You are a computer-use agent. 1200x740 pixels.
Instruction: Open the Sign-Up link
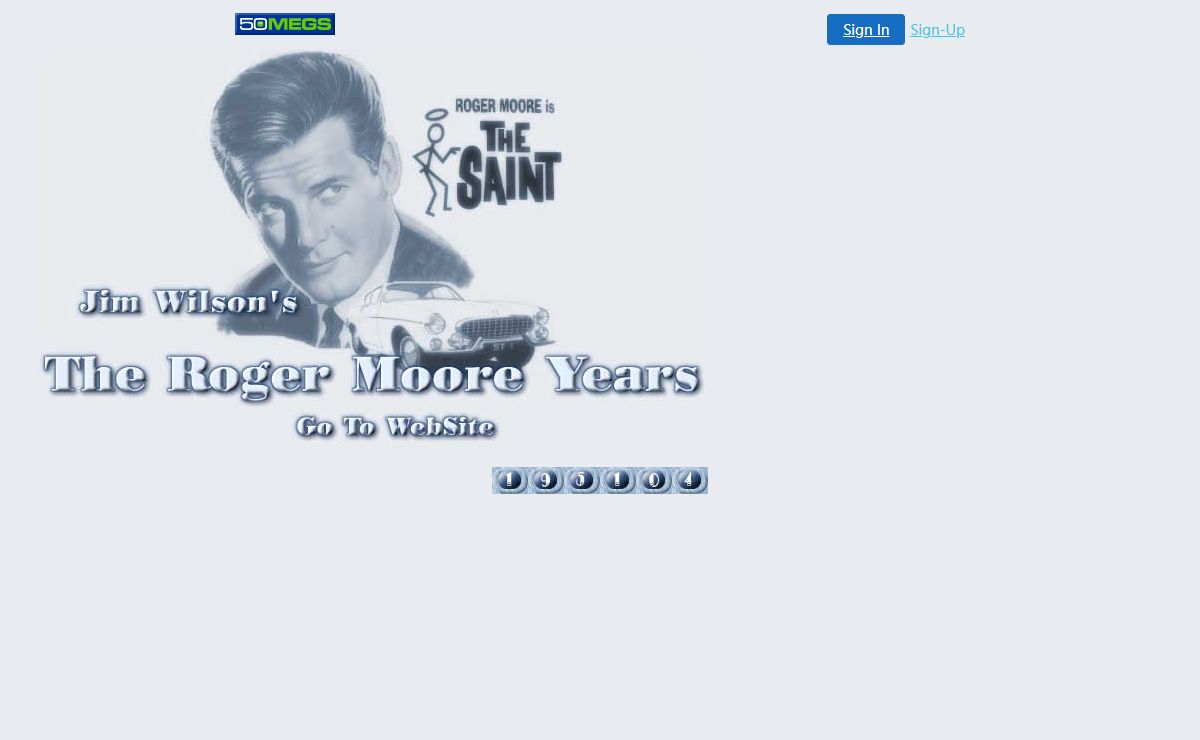tap(937, 30)
